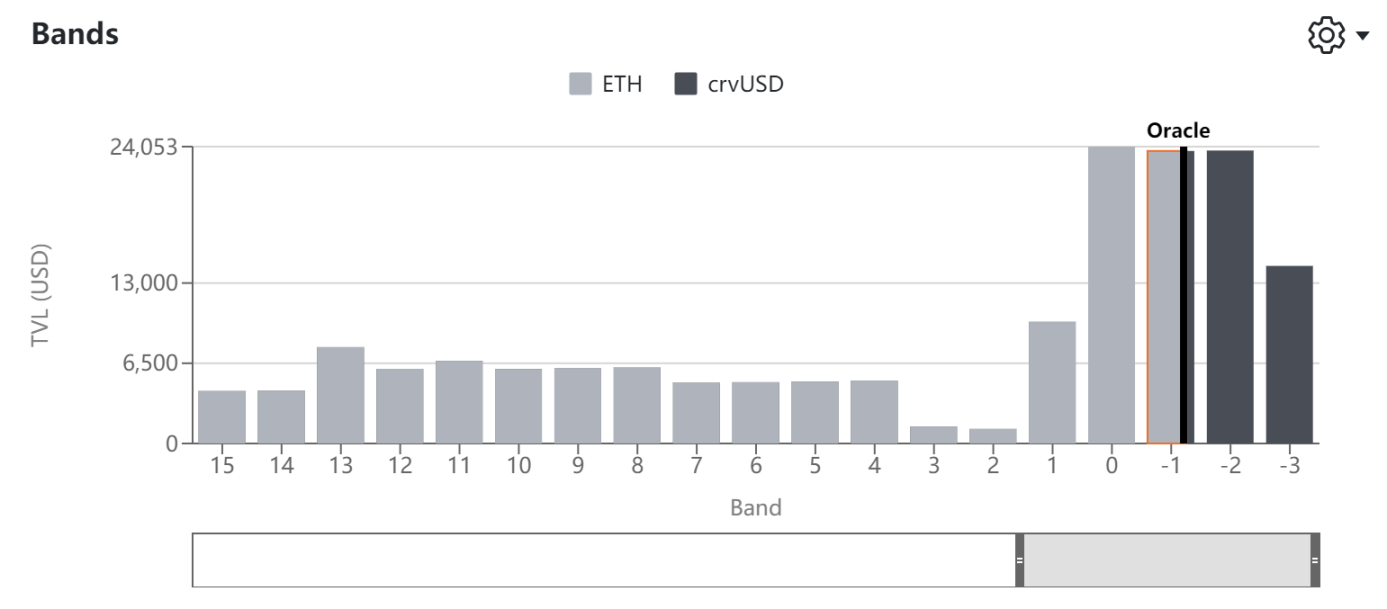Select the bar for band 0
The image size is (1387, 609).
pyautogui.click(x=1112, y=295)
